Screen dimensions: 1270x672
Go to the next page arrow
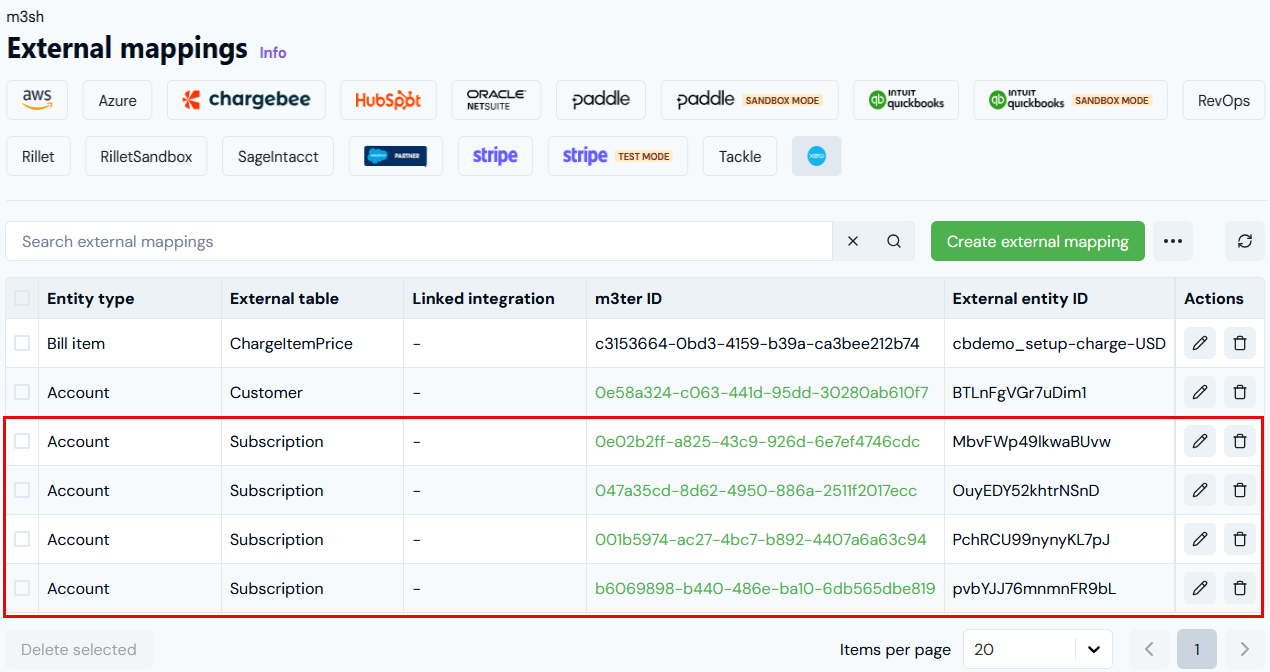click(x=1245, y=649)
